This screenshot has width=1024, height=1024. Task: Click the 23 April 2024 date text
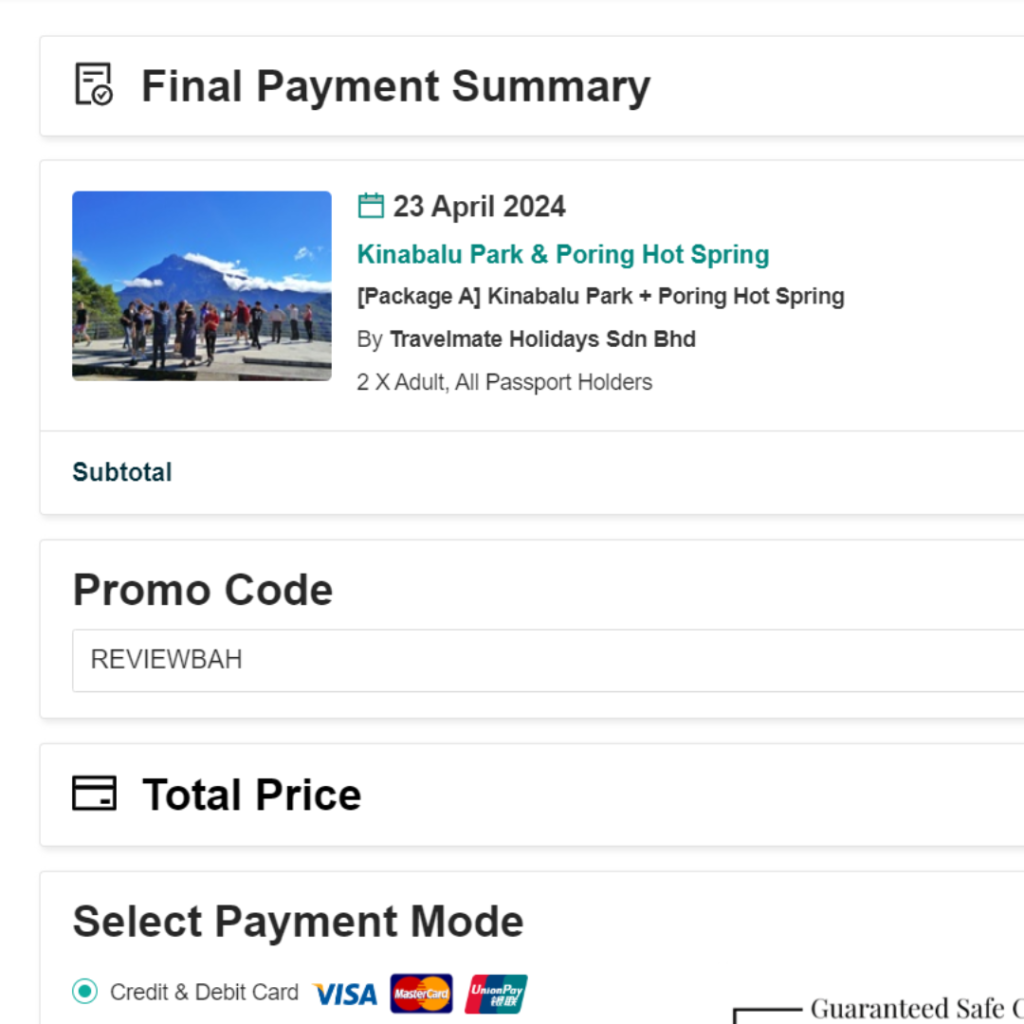pos(479,207)
